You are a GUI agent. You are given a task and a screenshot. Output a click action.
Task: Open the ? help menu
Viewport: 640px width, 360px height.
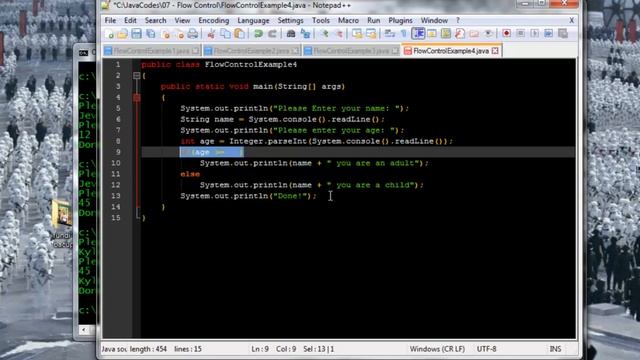(458, 20)
